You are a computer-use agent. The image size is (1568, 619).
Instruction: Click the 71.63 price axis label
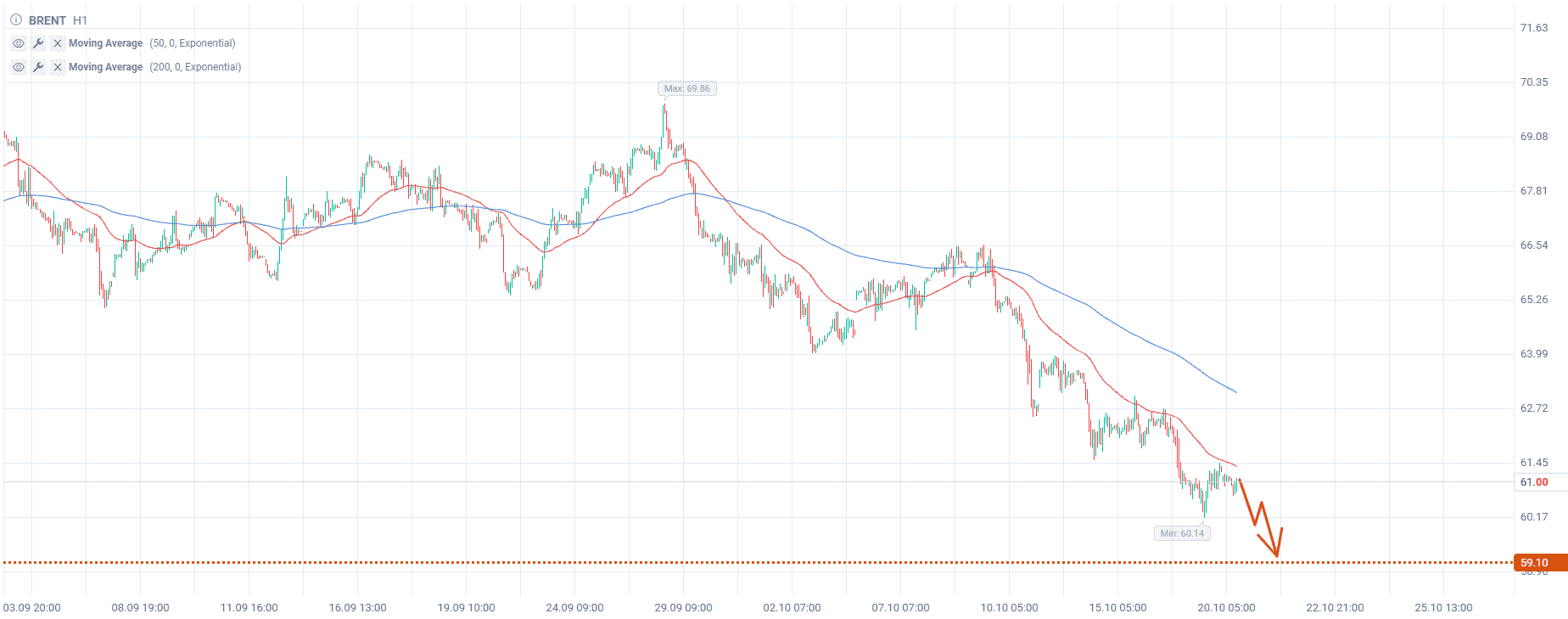click(1533, 28)
